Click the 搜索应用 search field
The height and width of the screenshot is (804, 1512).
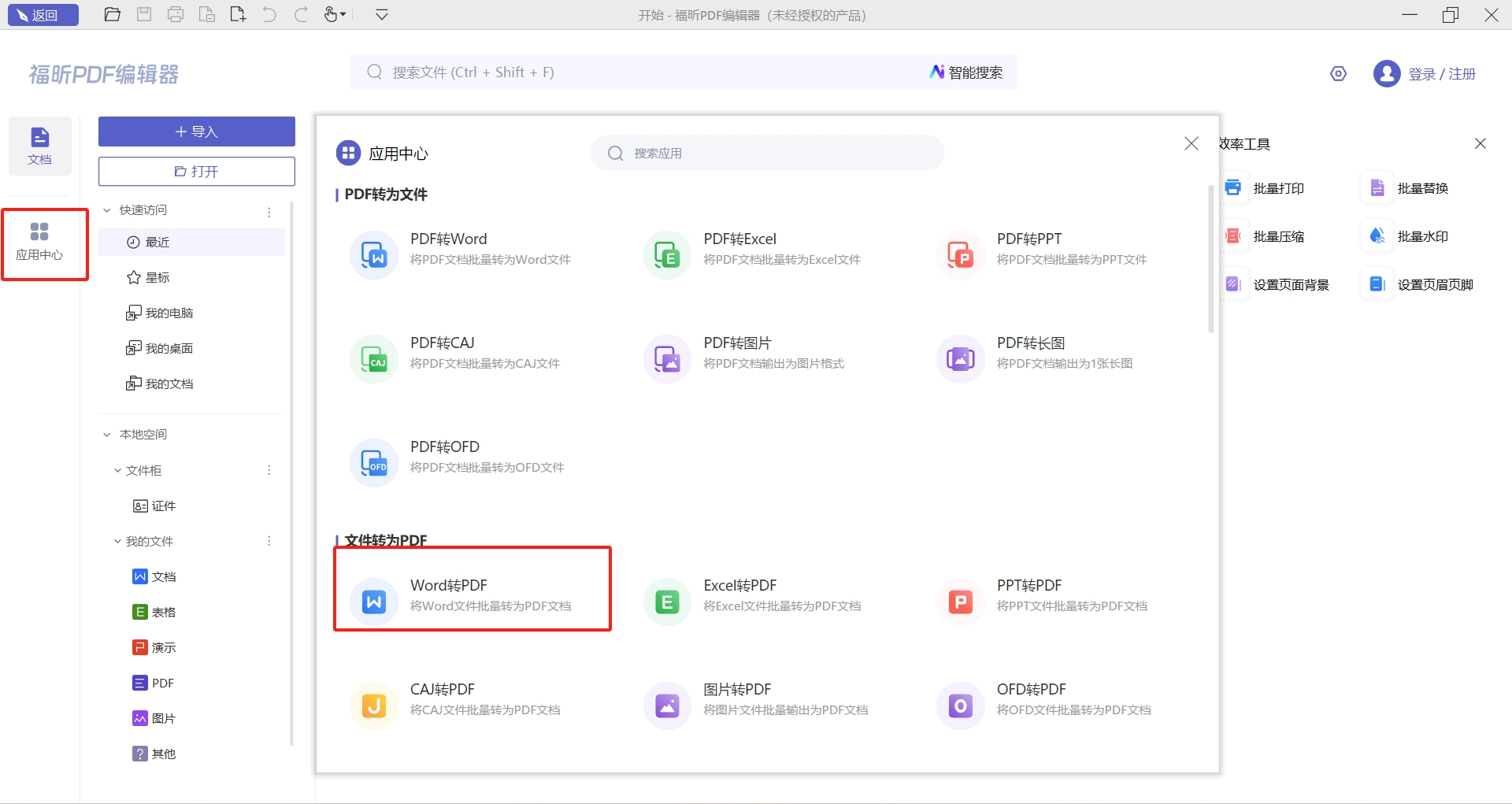[780, 154]
